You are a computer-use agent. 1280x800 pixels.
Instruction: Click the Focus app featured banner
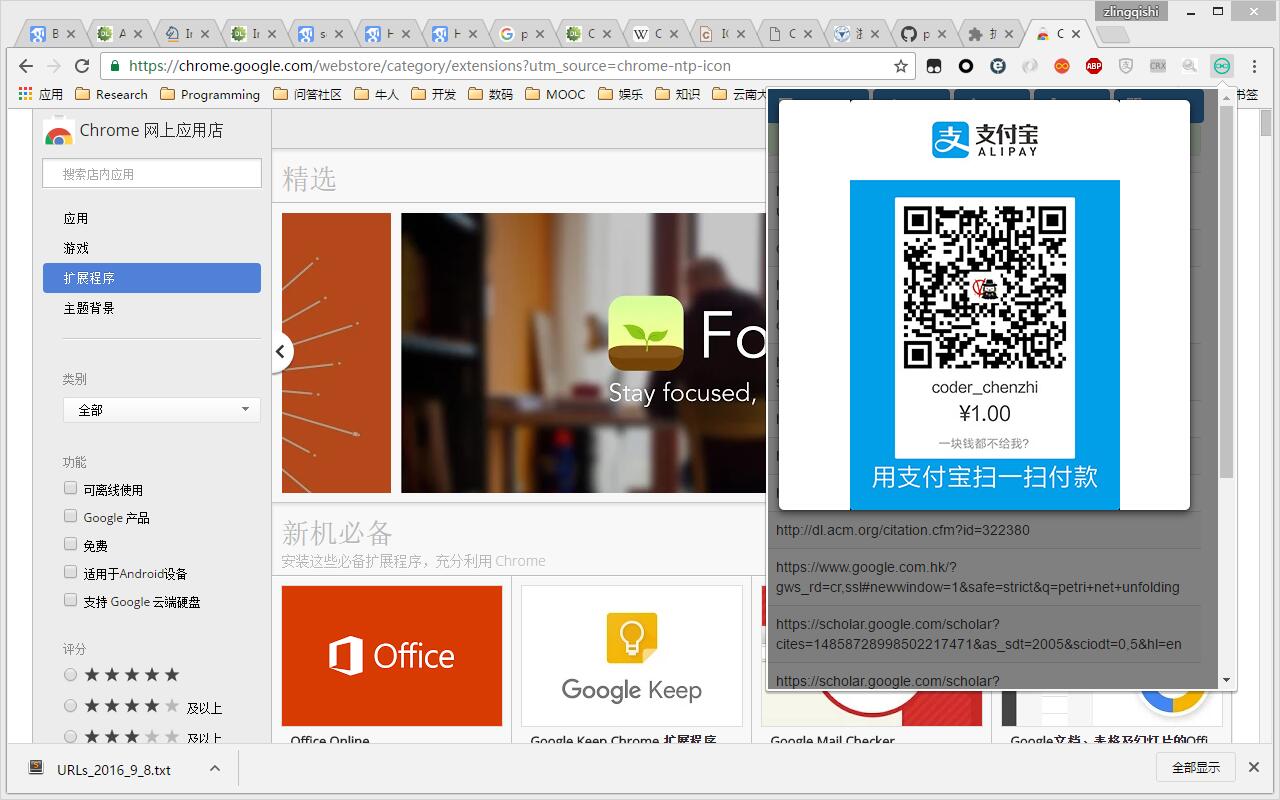tap(583, 353)
